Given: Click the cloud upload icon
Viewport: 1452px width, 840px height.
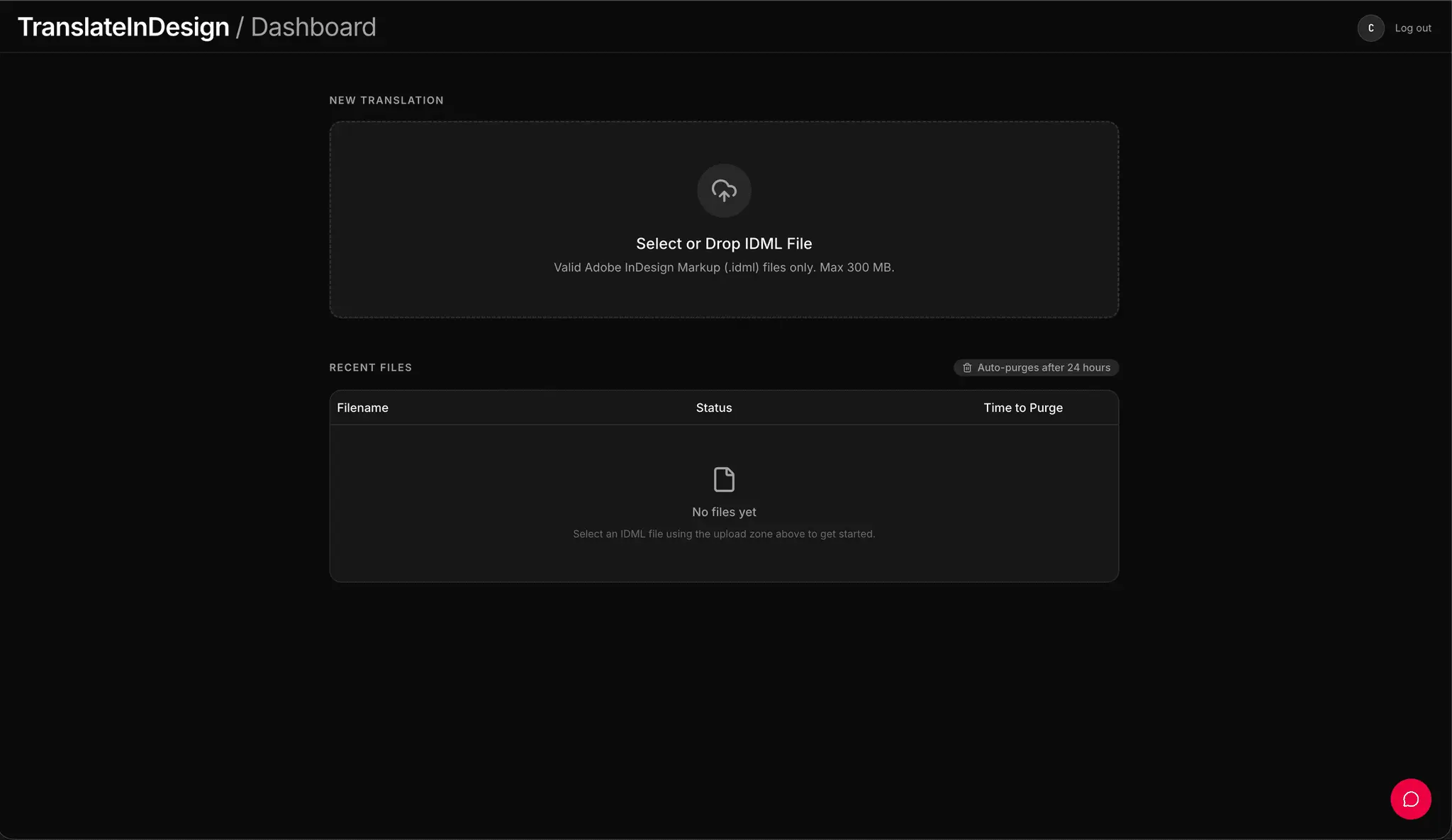Looking at the screenshot, I should coord(724,191).
